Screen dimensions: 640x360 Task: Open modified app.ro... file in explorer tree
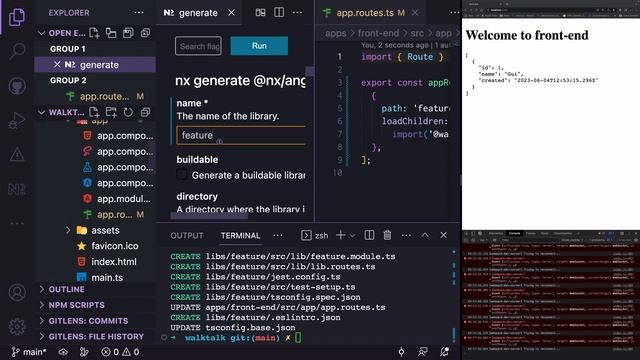(114, 214)
